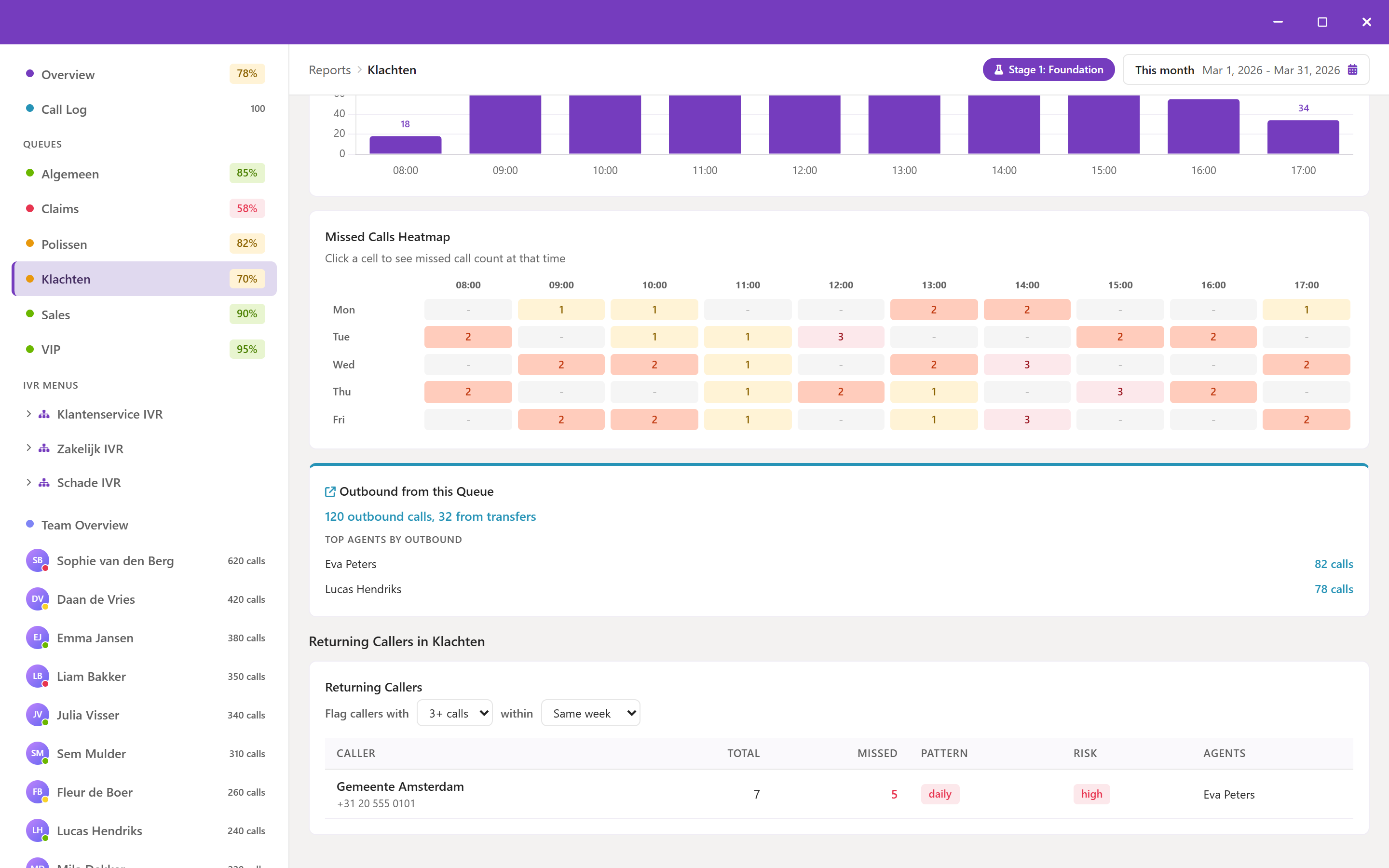Viewport: 1389px width, 868px height.
Task: Click the Zakelijk IVR tree icon
Action: (x=44, y=448)
